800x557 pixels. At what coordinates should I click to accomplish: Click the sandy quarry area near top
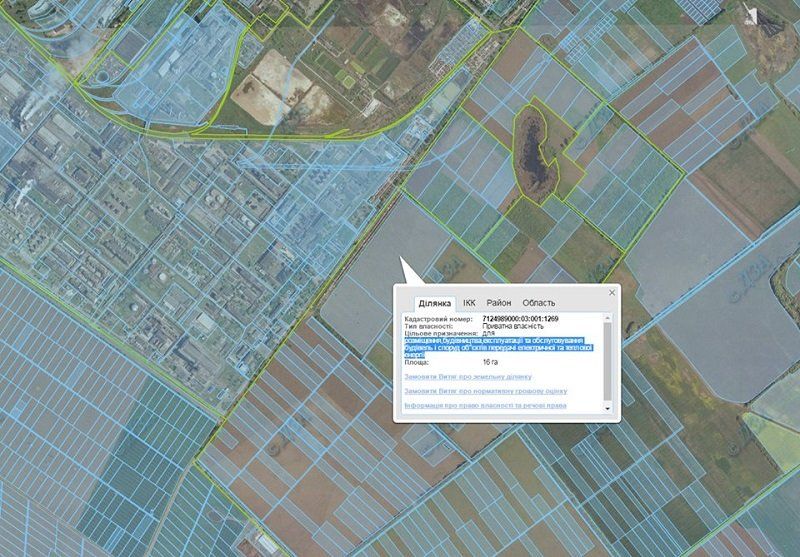275,68
